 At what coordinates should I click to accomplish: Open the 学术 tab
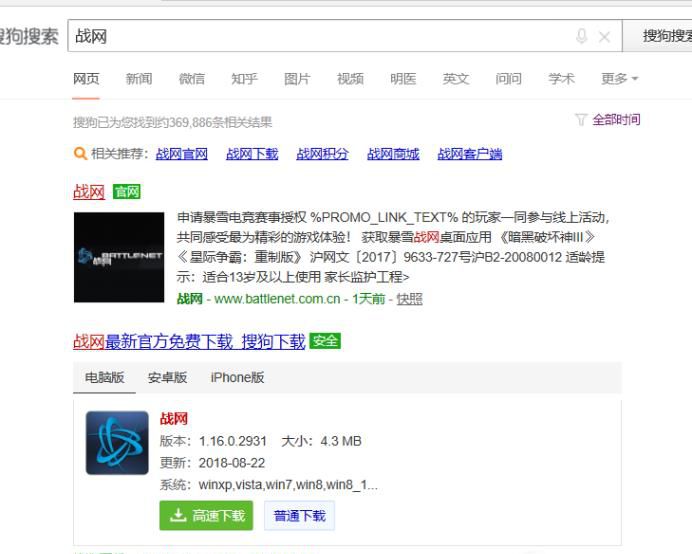pos(561,79)
